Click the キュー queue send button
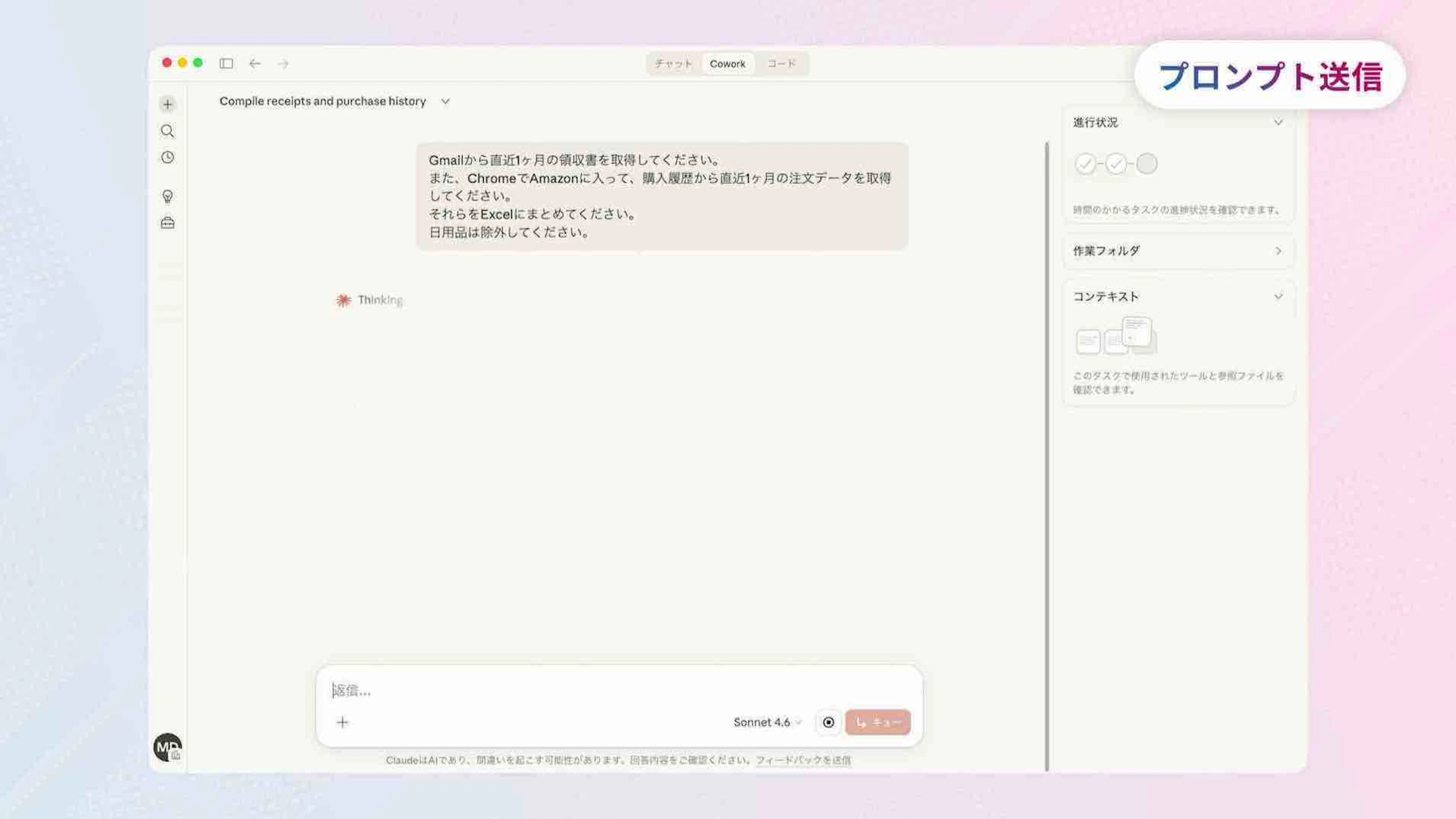Viewport: 1456px width, 819px height. [x=877, y=722]
